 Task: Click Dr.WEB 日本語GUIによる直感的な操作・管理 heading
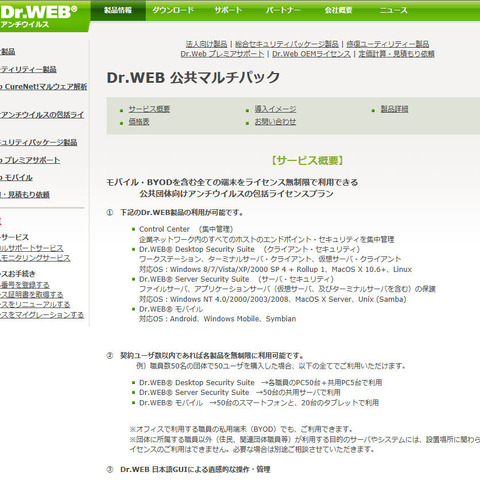pyautogui.click(x=195, y=470)
